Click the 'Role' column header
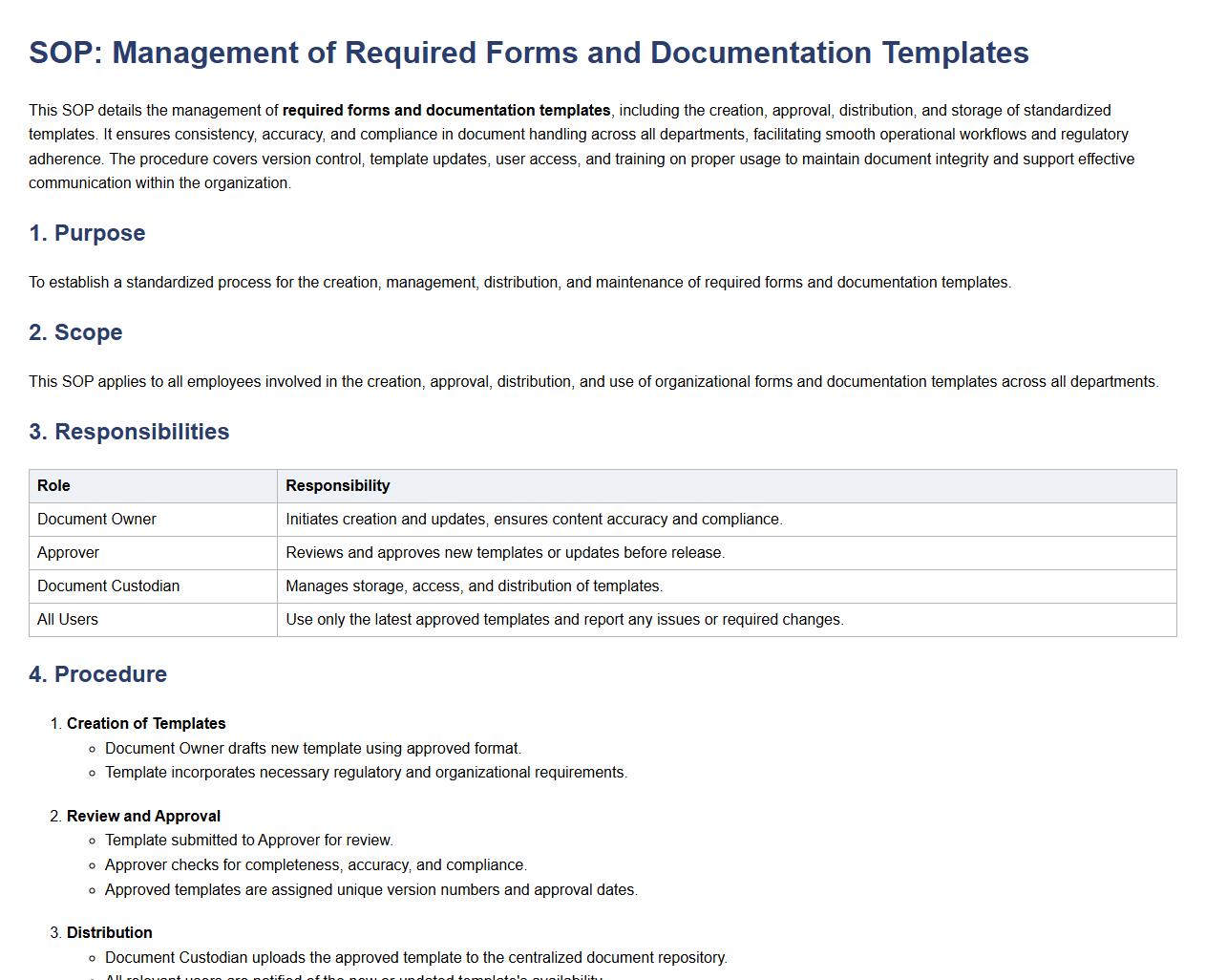The height and width of the screenshot is (980, 1206). coord(53,486)
